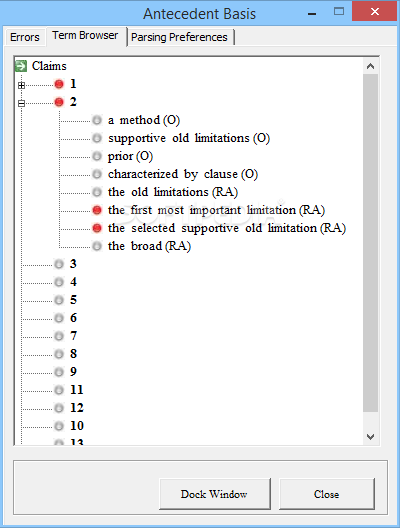Select claim number 3 label

(73, 264)
